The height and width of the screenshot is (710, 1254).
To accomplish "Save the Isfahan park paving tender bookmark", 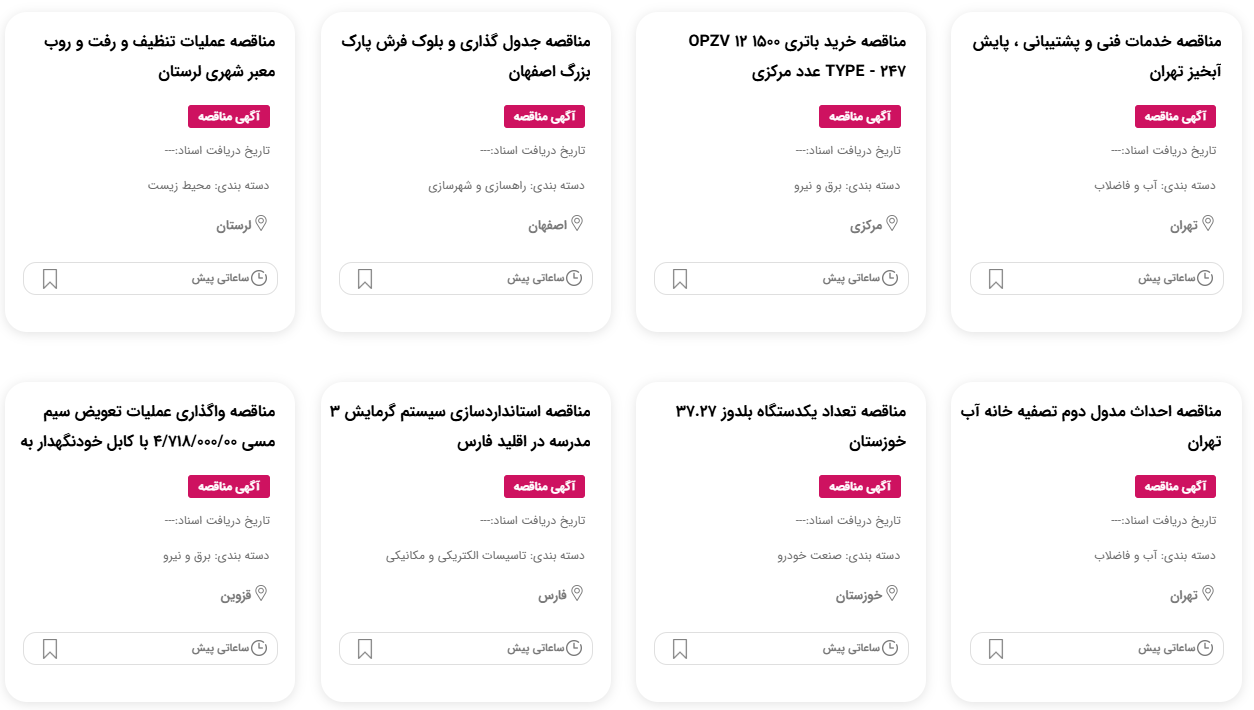I will pos(365,279).
